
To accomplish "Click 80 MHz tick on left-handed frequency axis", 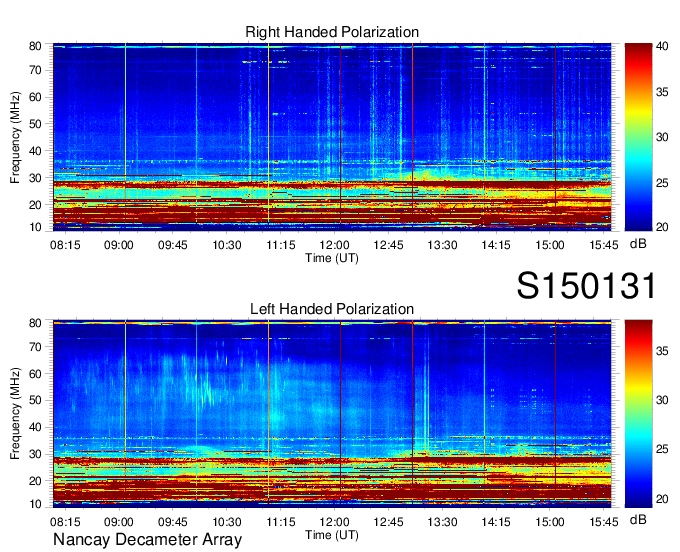I will [35, 323].
